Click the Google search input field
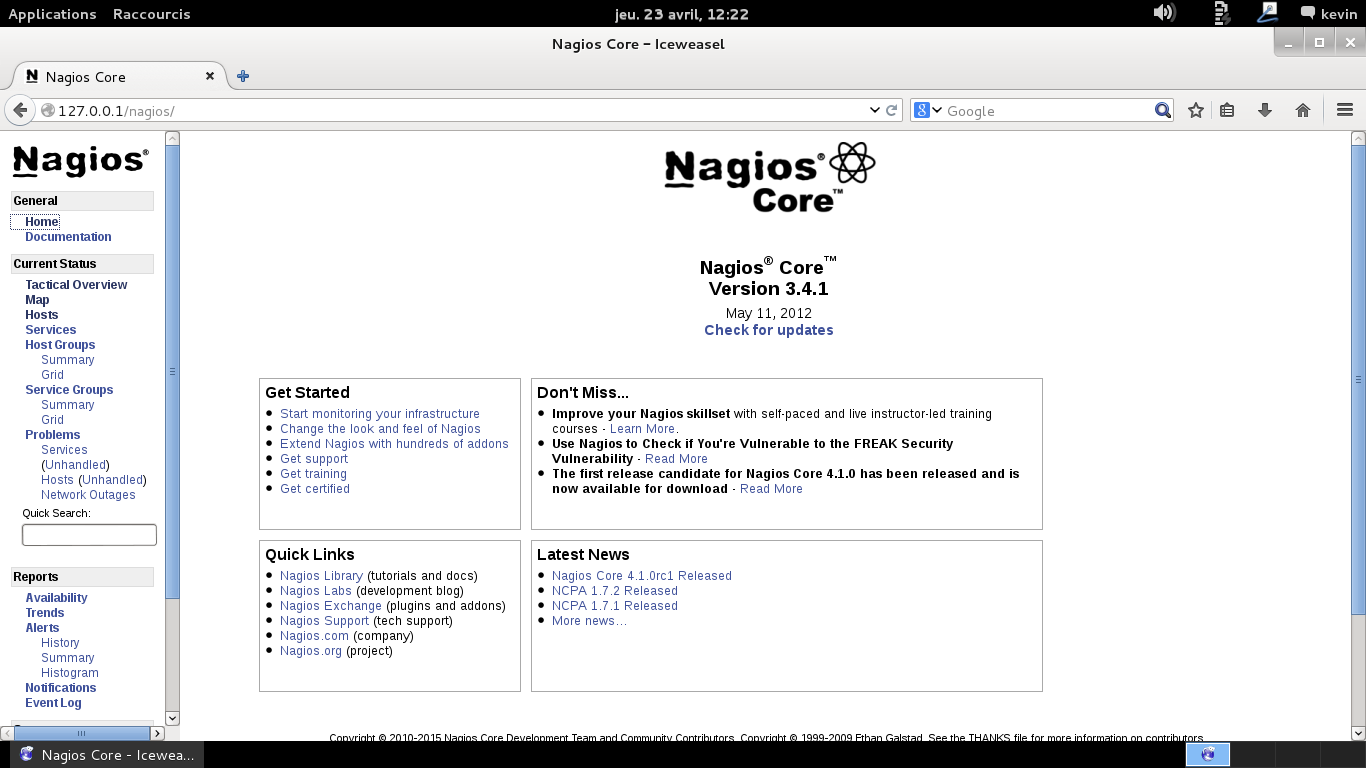This screenshot has height=768, width=1366. click(x=1047, y=110)
